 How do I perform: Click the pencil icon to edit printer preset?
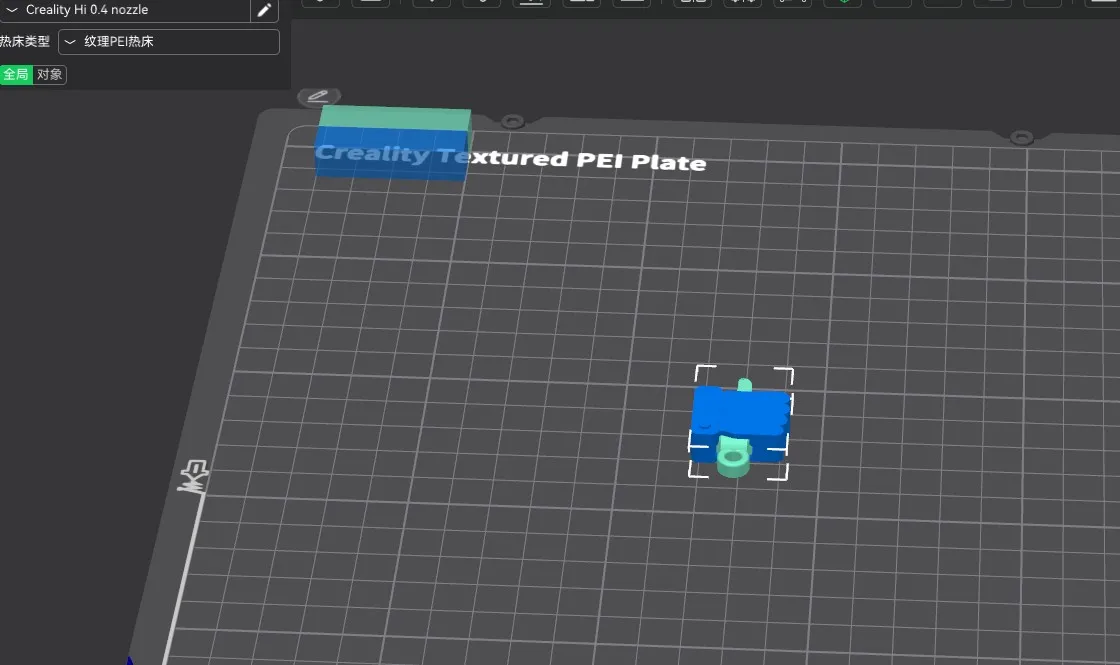point(264,10)
